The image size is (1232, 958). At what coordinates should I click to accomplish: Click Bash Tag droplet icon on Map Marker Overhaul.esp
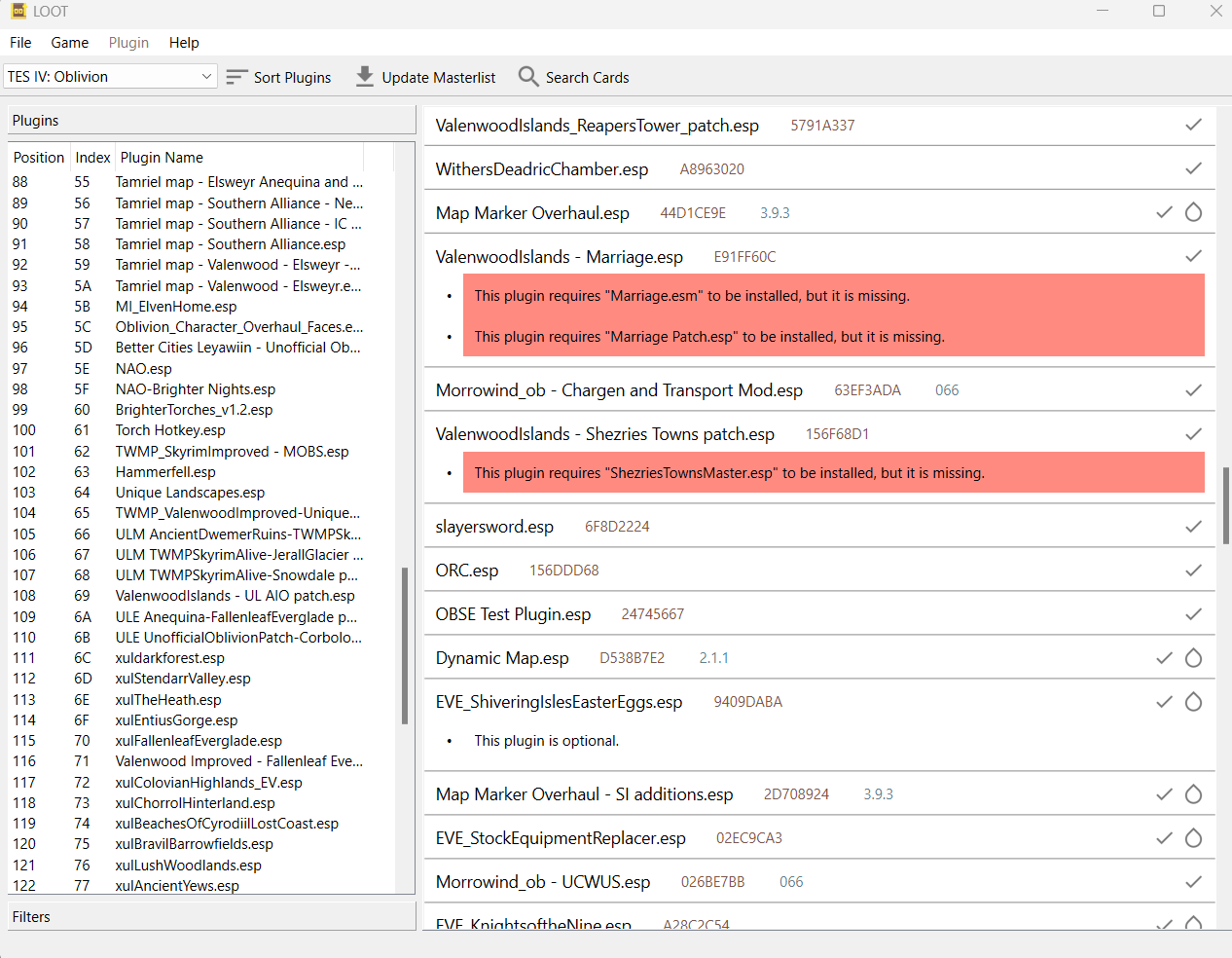click(1193, 212)
